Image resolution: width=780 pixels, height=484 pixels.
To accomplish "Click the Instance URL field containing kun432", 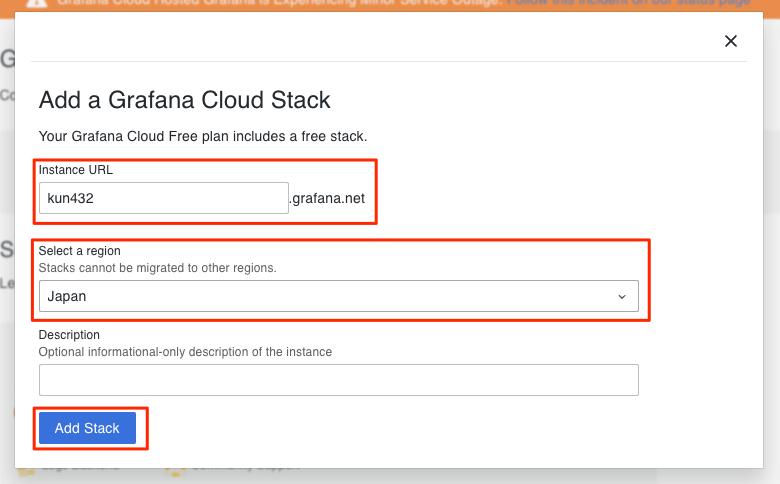I will pyautogui.click(x=164, y=198).
